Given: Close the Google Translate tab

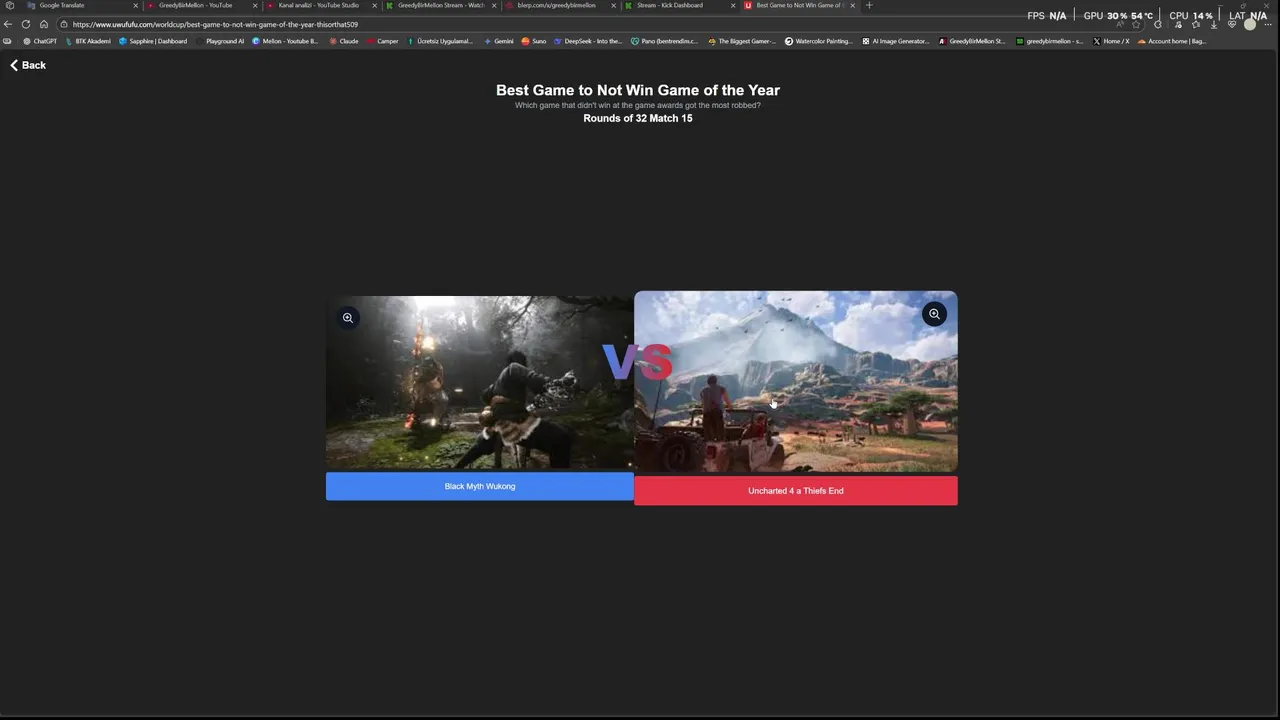Looking at the screenshot, I should click(136, 5).
